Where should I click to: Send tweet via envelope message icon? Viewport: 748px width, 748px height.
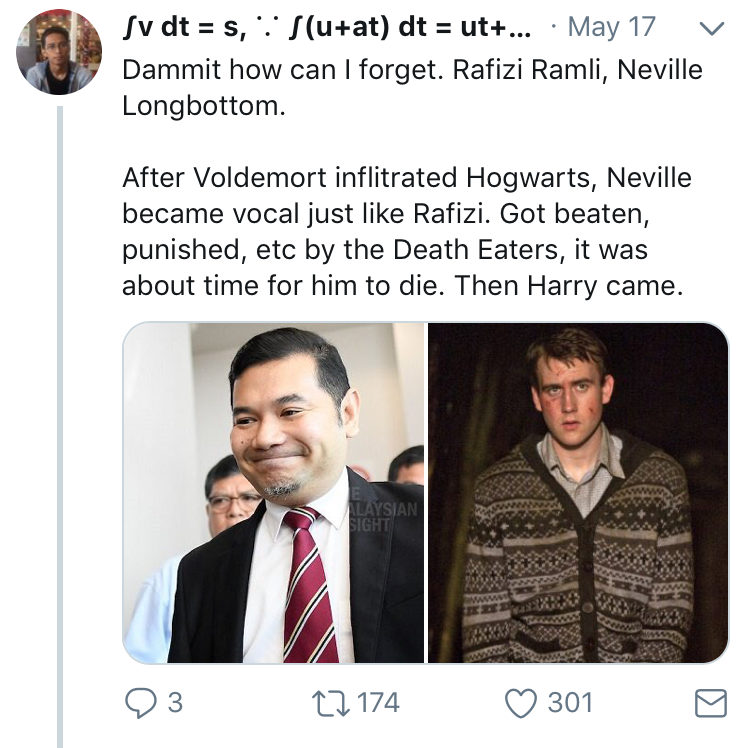click(x=710, y=704)
